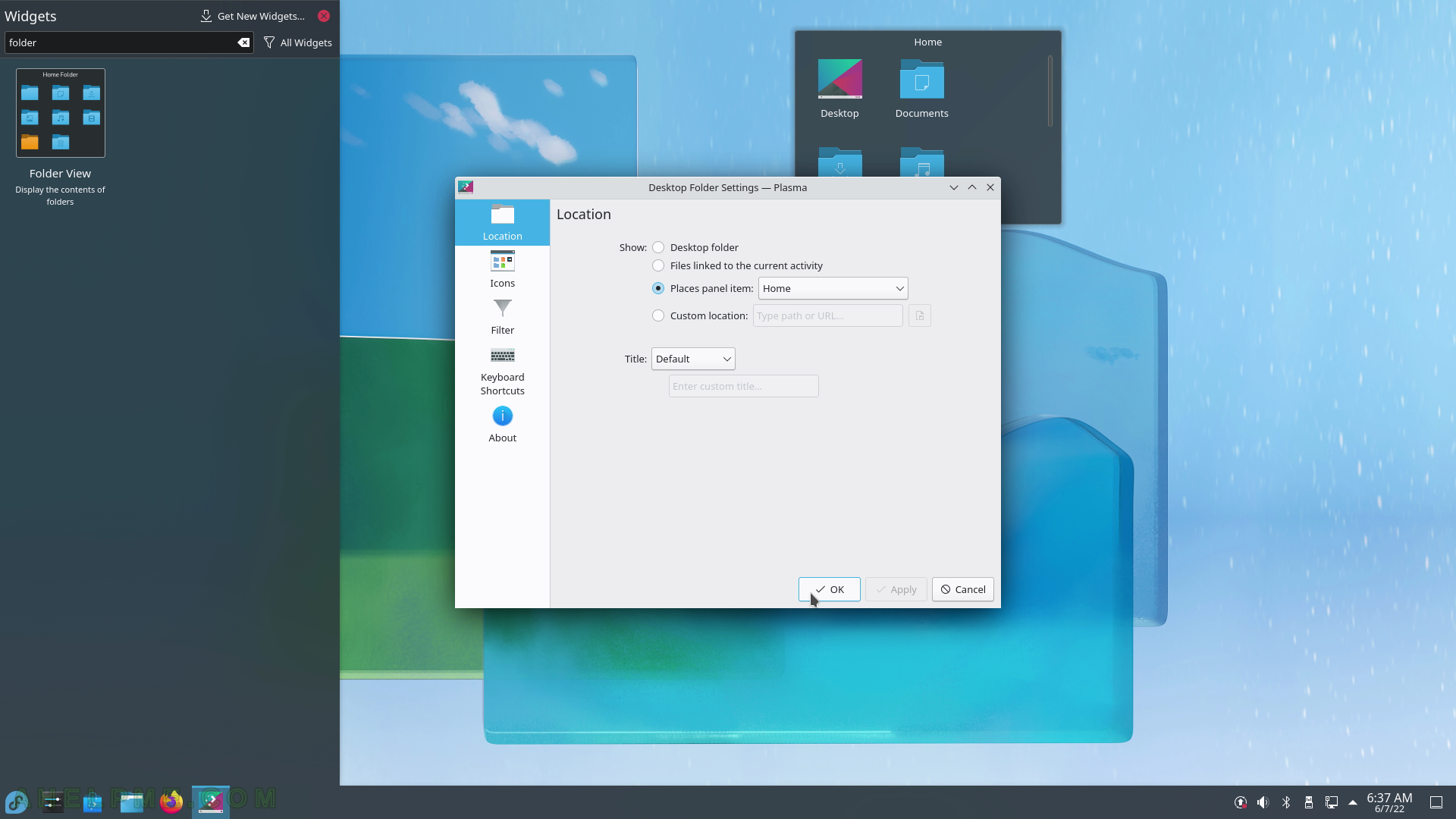Open the Desktop folder in Home widget
The image size is (1456, 819).
[x=839, y=89]
